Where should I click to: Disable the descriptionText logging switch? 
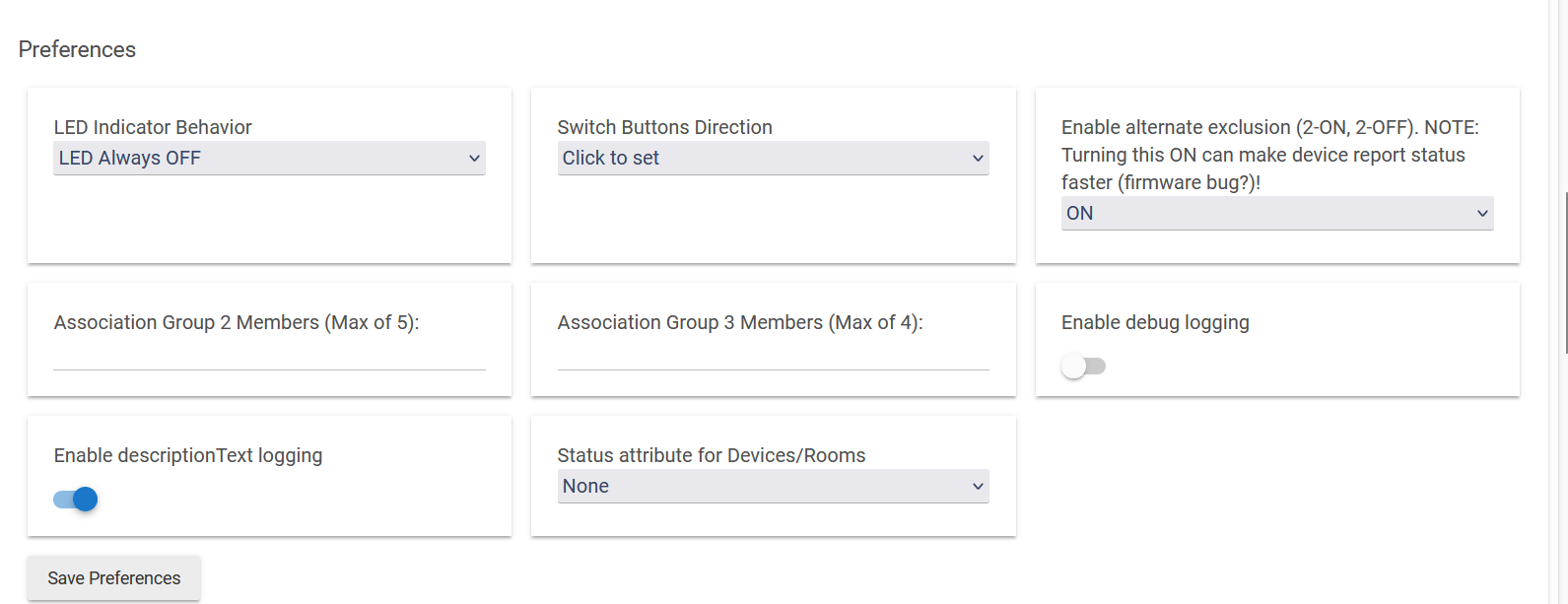click(x=76, y=500)
